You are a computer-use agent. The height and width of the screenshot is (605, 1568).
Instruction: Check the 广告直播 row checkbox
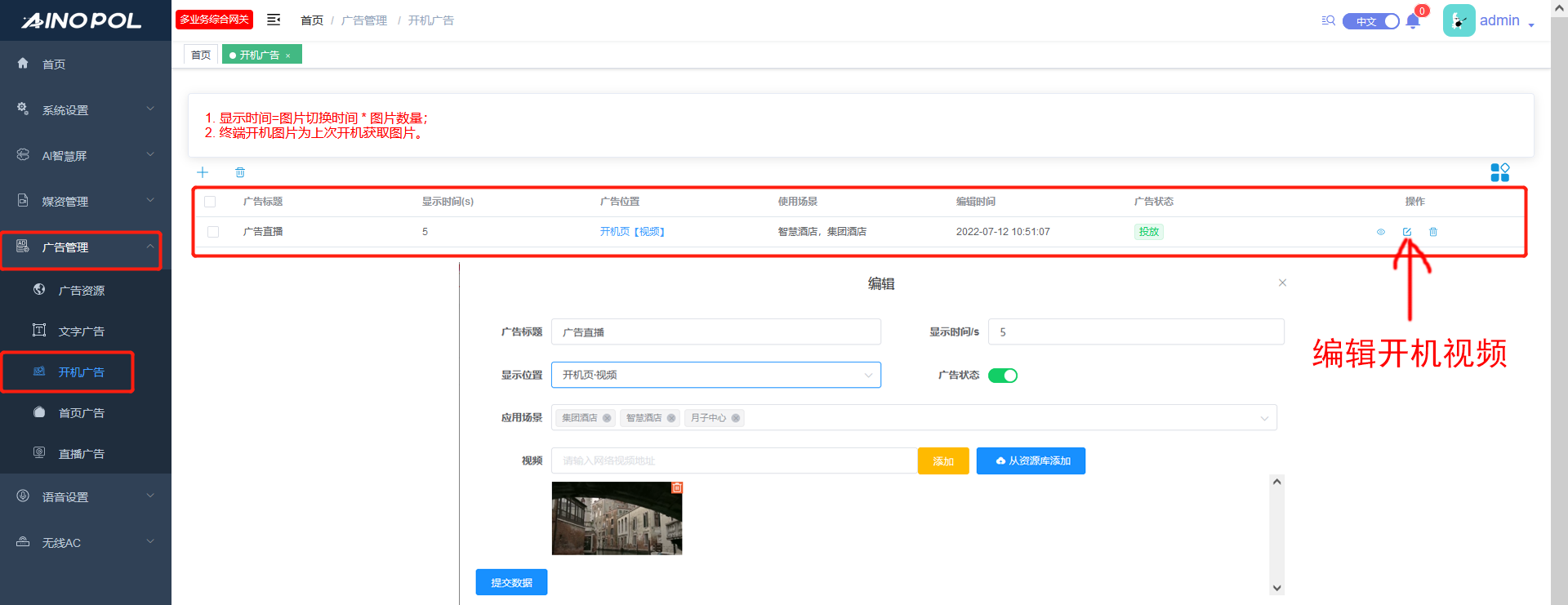tap(213, 232)
